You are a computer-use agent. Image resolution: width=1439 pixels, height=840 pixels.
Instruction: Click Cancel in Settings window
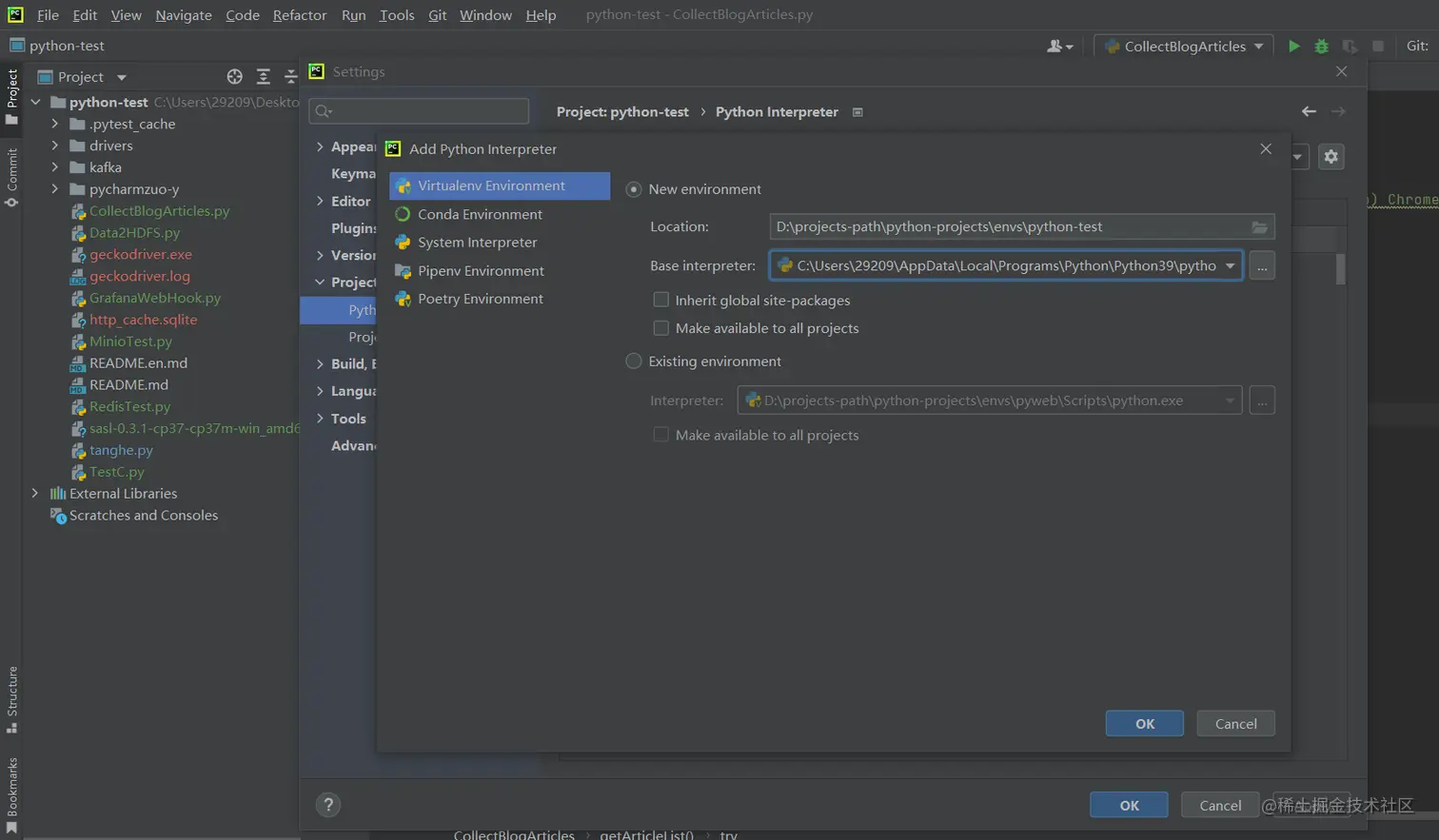coord(1220,806)
